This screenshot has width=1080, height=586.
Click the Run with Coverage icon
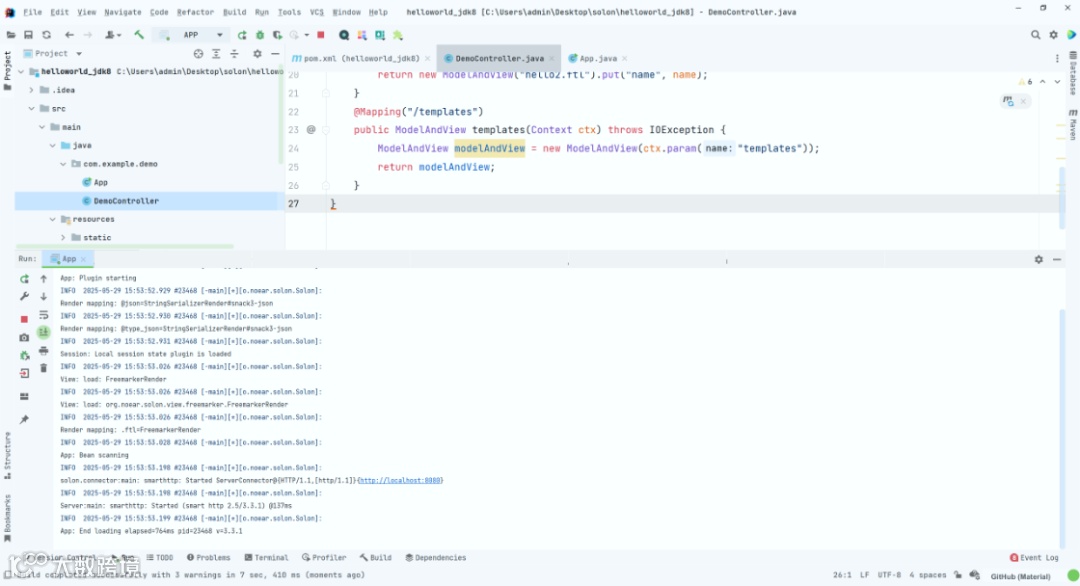coord(277,35)
